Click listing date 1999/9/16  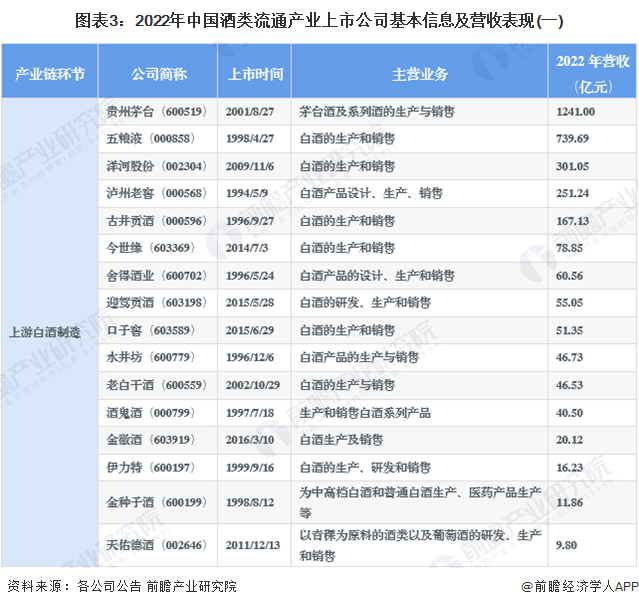(250, 467)
